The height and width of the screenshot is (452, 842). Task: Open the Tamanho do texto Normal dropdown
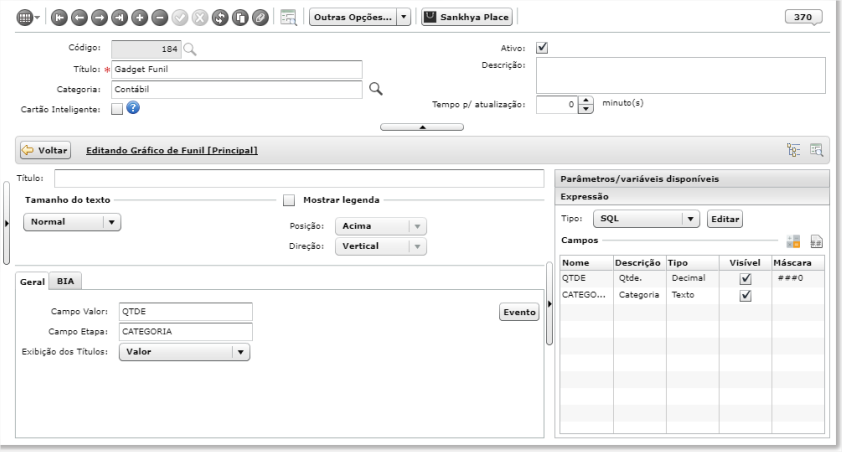pyautogui.click(x=72, y=222)
